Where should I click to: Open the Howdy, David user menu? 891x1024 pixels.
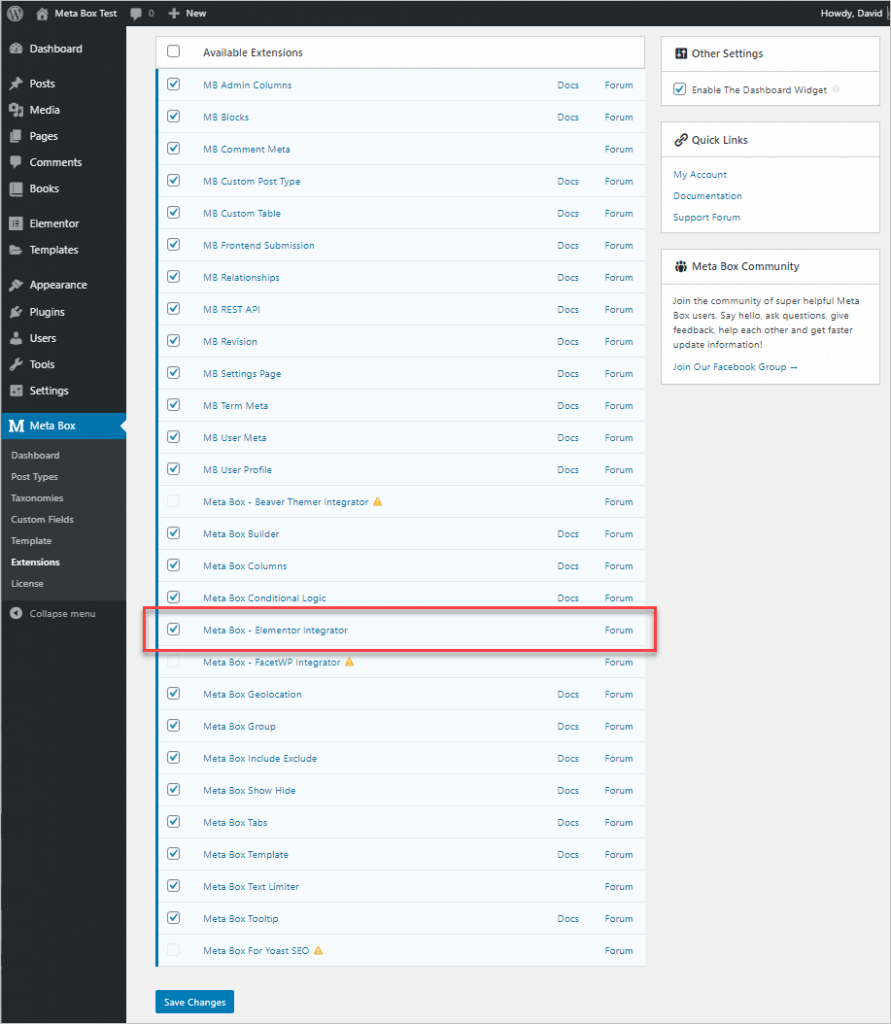point(849,13)
